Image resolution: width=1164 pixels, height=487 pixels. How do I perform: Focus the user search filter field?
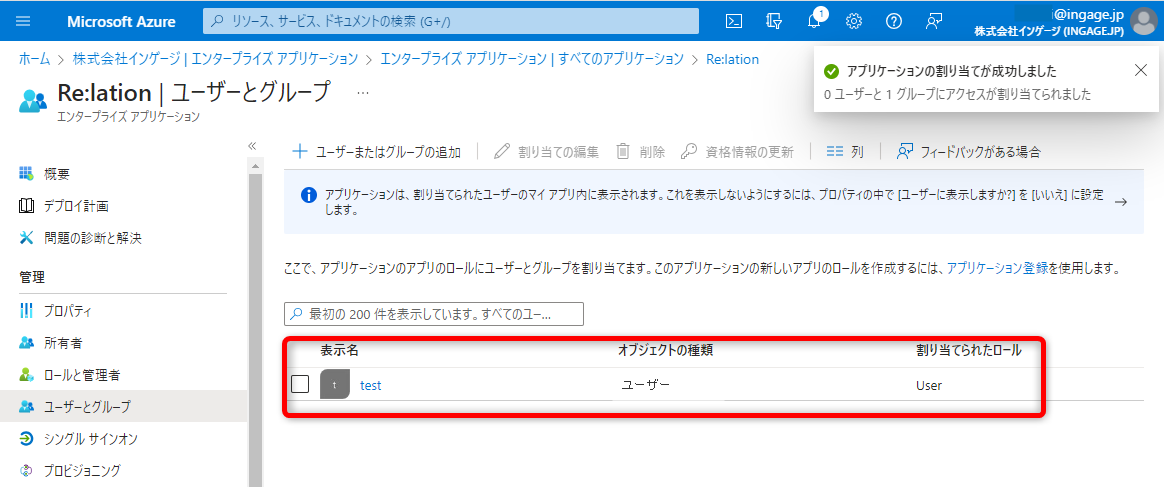coord(434,314)
